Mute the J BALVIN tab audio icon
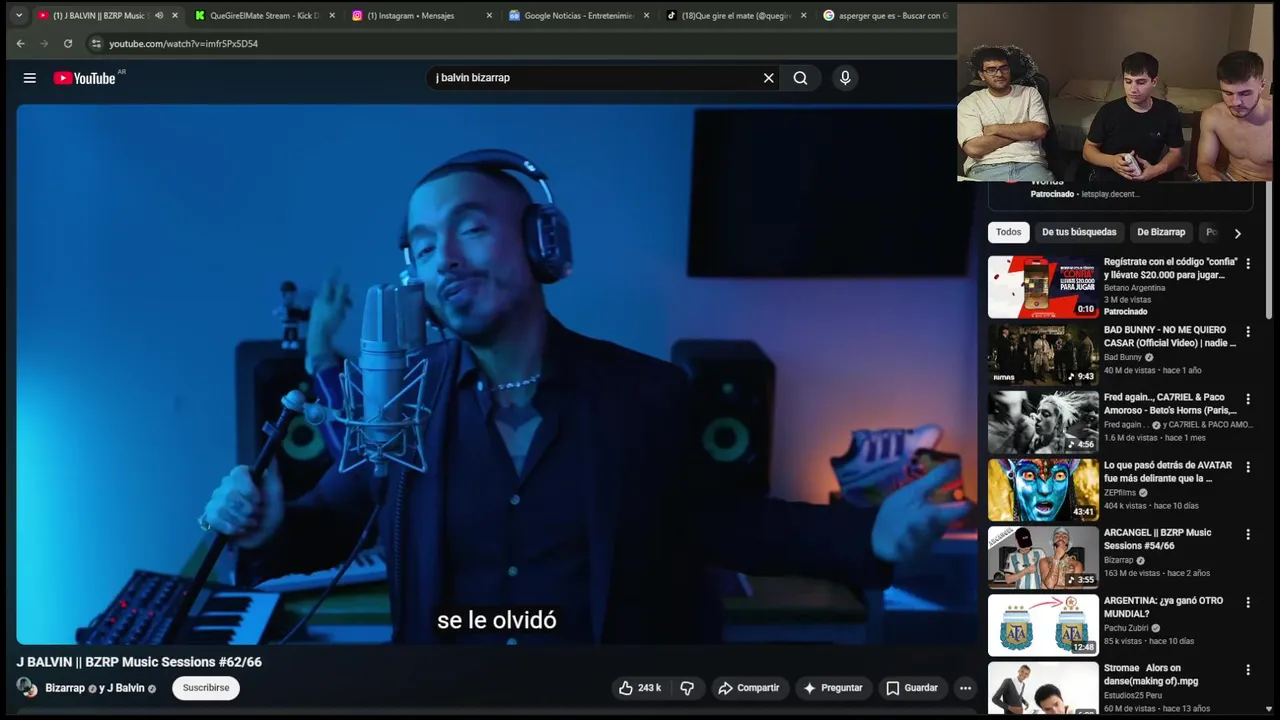The height and width of the screenshot is (720, 1280). tap(158, 15)
